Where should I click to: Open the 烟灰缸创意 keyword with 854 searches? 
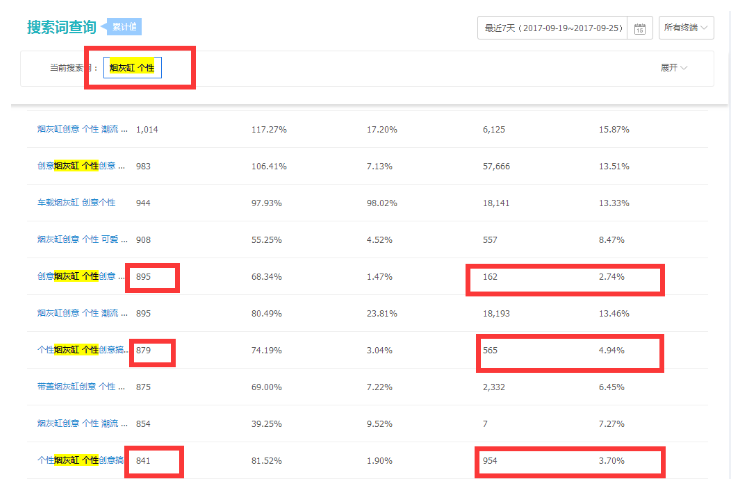(81, 424)
